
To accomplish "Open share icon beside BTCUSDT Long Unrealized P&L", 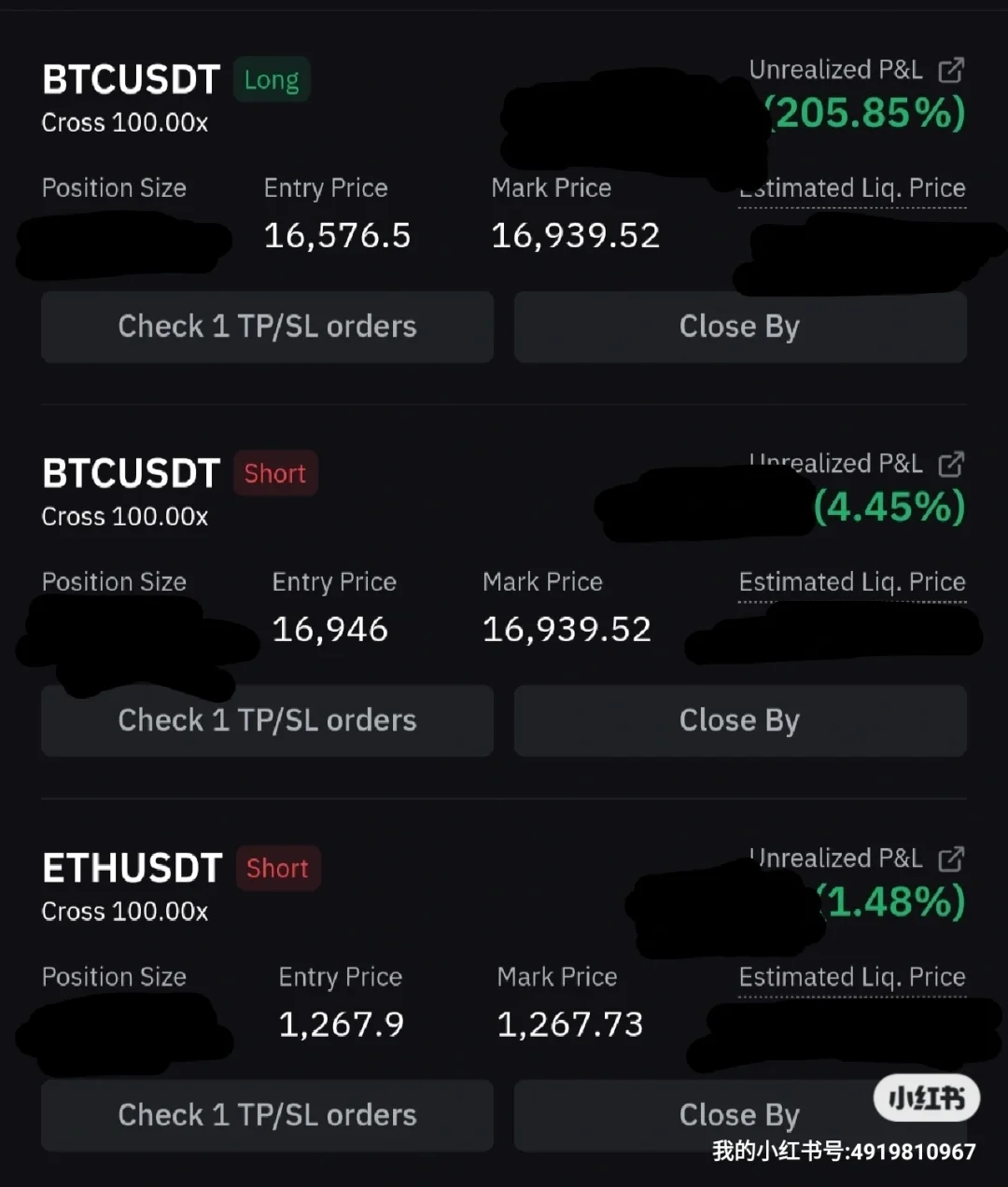I will tap(950, 70).
